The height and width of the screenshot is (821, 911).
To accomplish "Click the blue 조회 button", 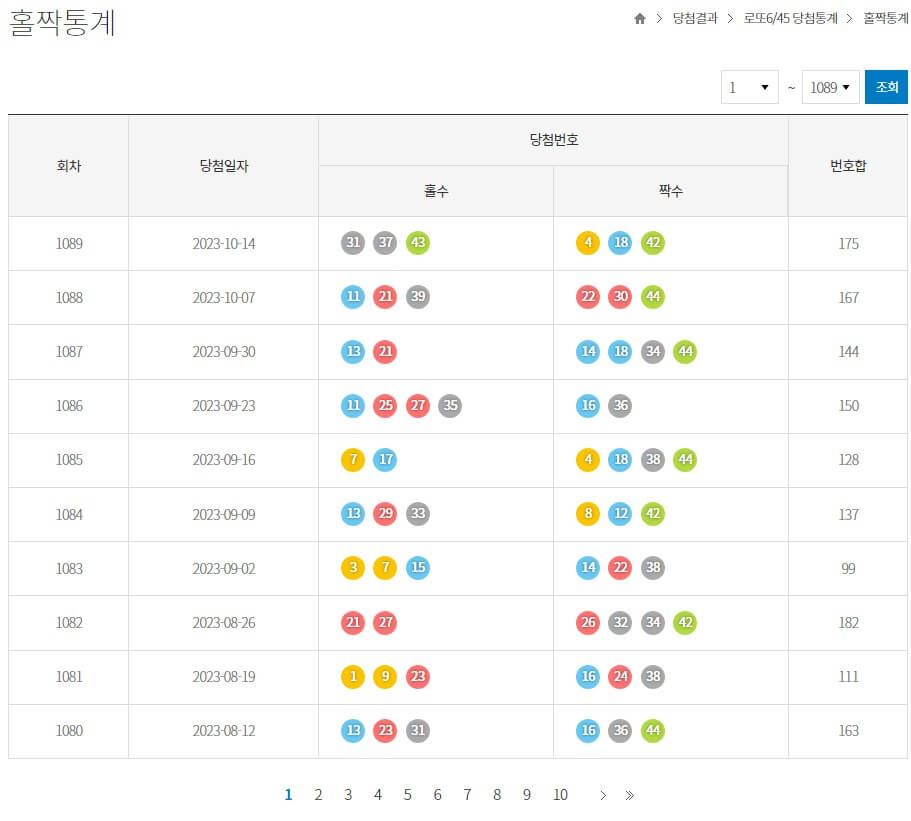I will coord(886,87).
